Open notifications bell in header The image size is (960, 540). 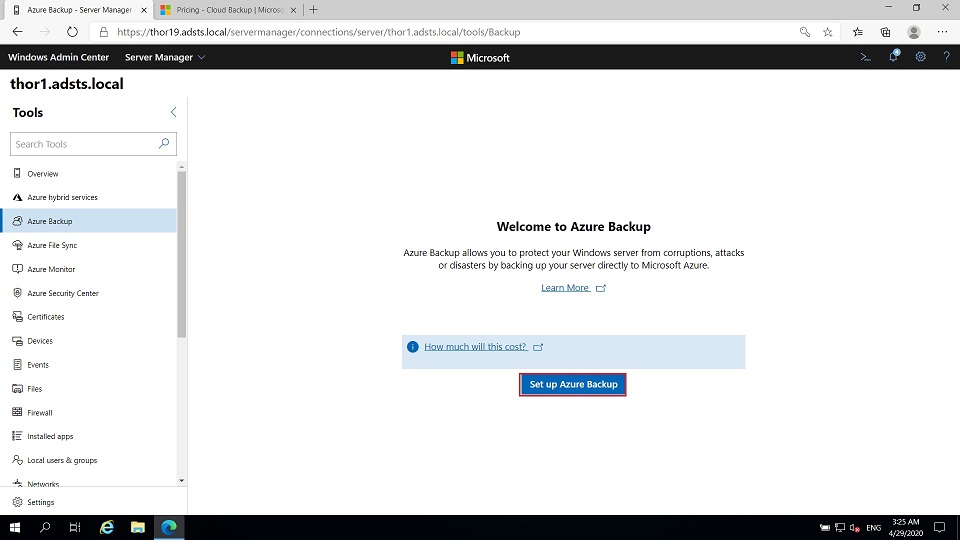tap(893, 57)
